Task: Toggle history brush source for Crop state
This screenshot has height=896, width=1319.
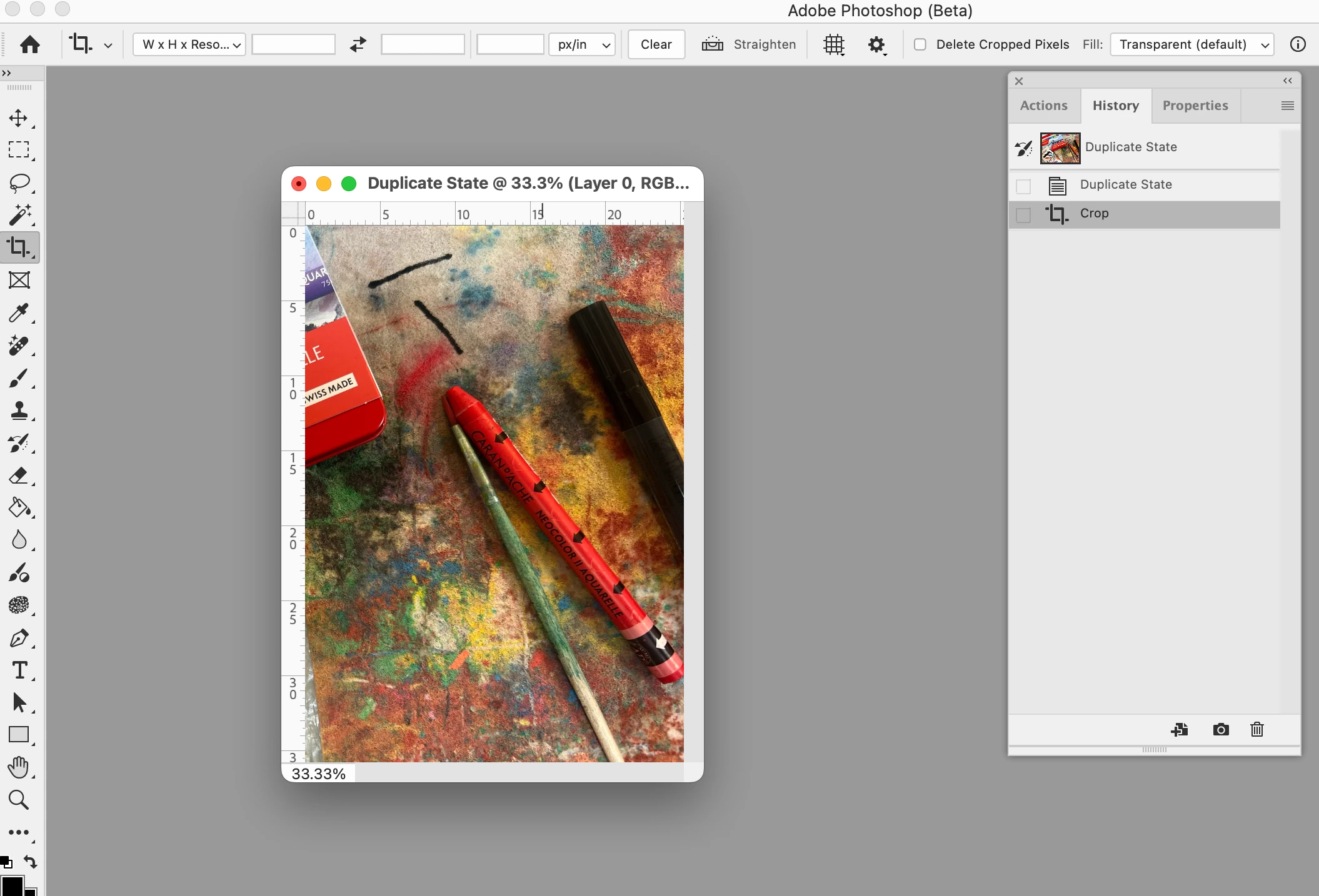Action: click(1023, 215)
